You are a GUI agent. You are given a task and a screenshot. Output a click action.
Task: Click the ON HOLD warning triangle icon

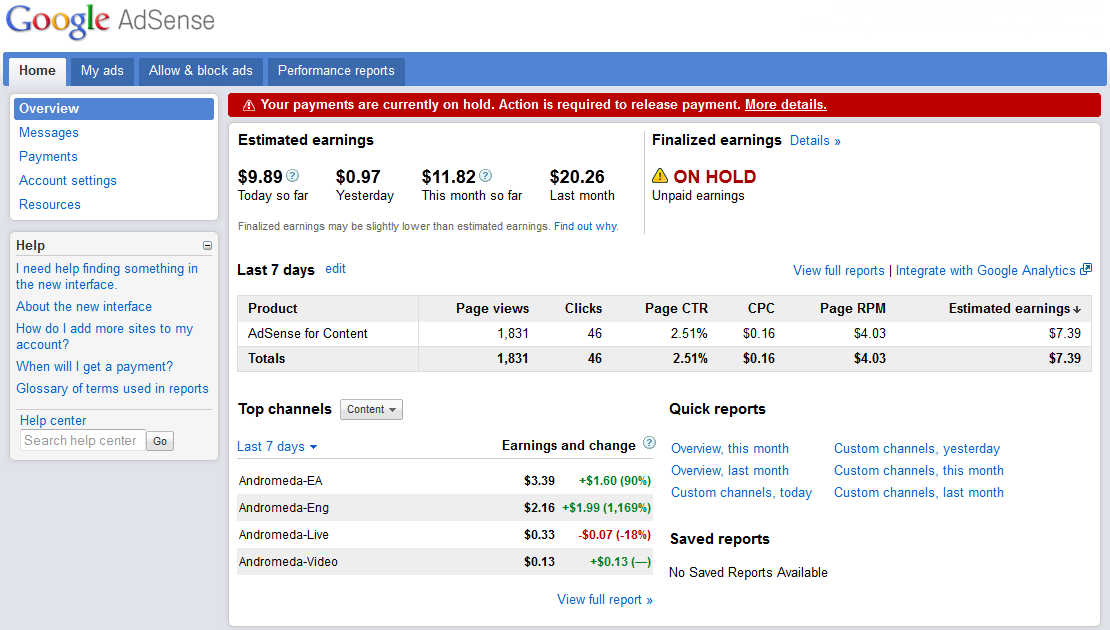pyautogui.click(x=660, y=176)
